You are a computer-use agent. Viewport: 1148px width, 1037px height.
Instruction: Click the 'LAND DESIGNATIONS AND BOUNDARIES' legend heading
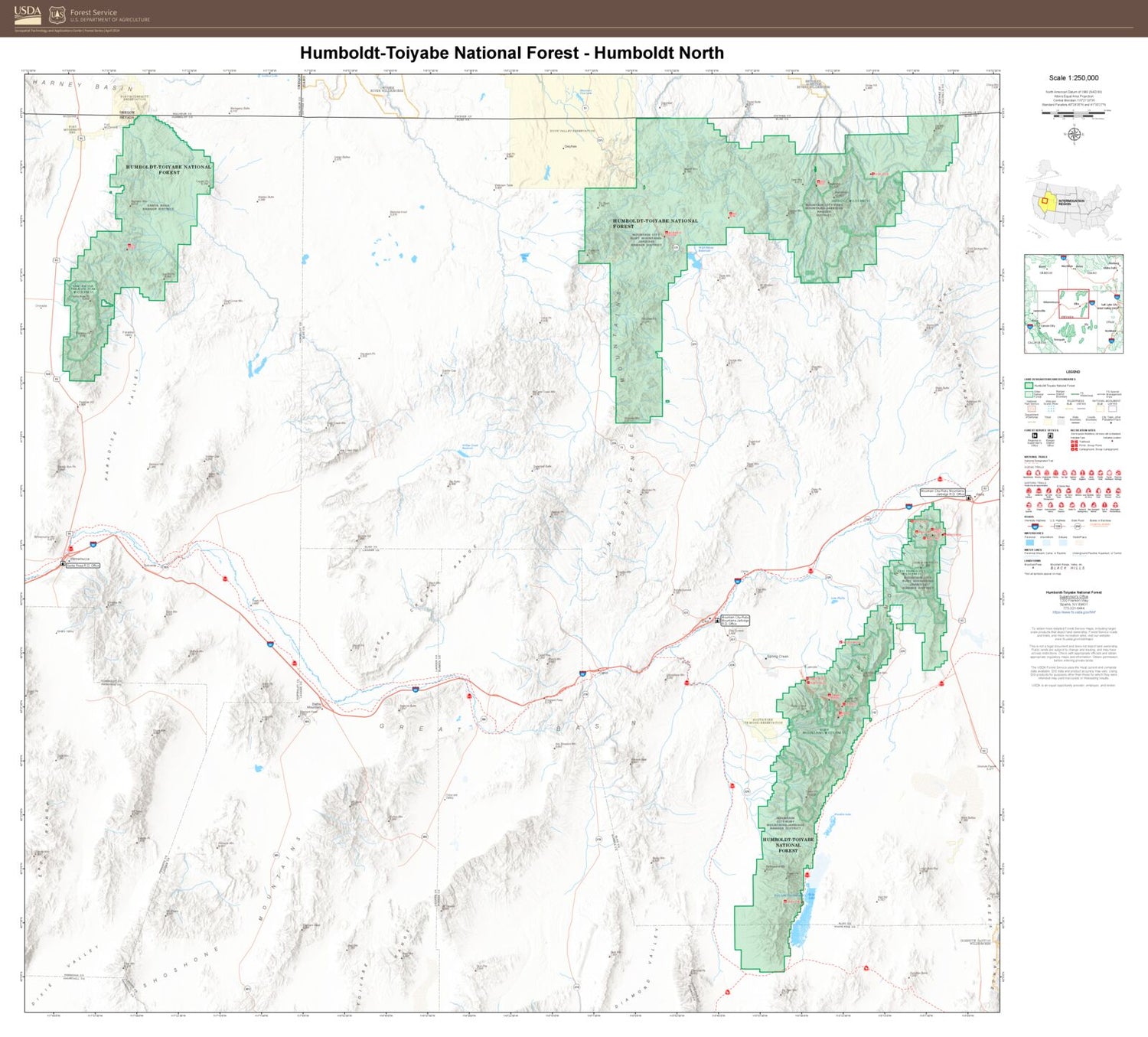point(1049,380)
